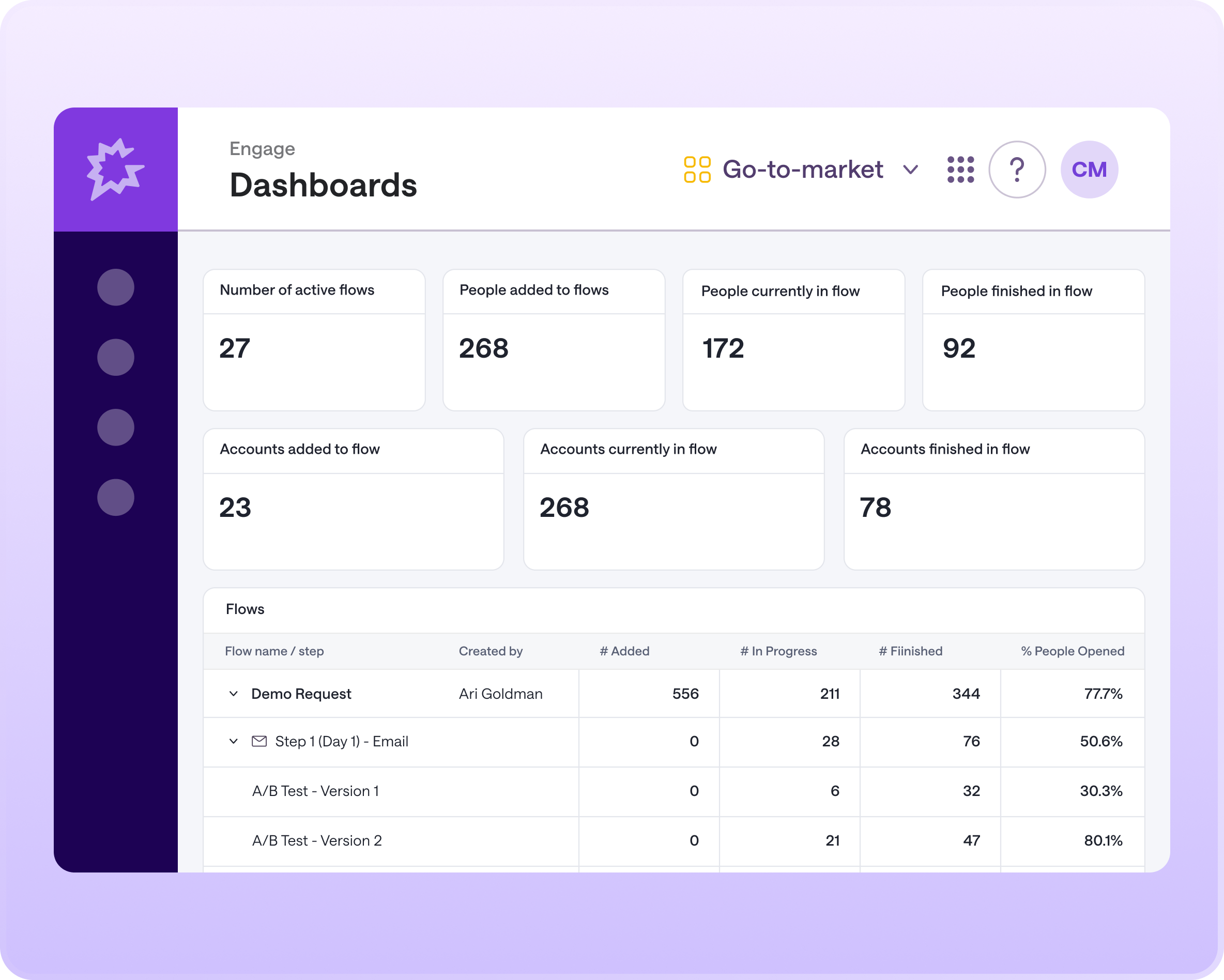Click the People added to flows card

pyautogui.click(x=554, y=340)
